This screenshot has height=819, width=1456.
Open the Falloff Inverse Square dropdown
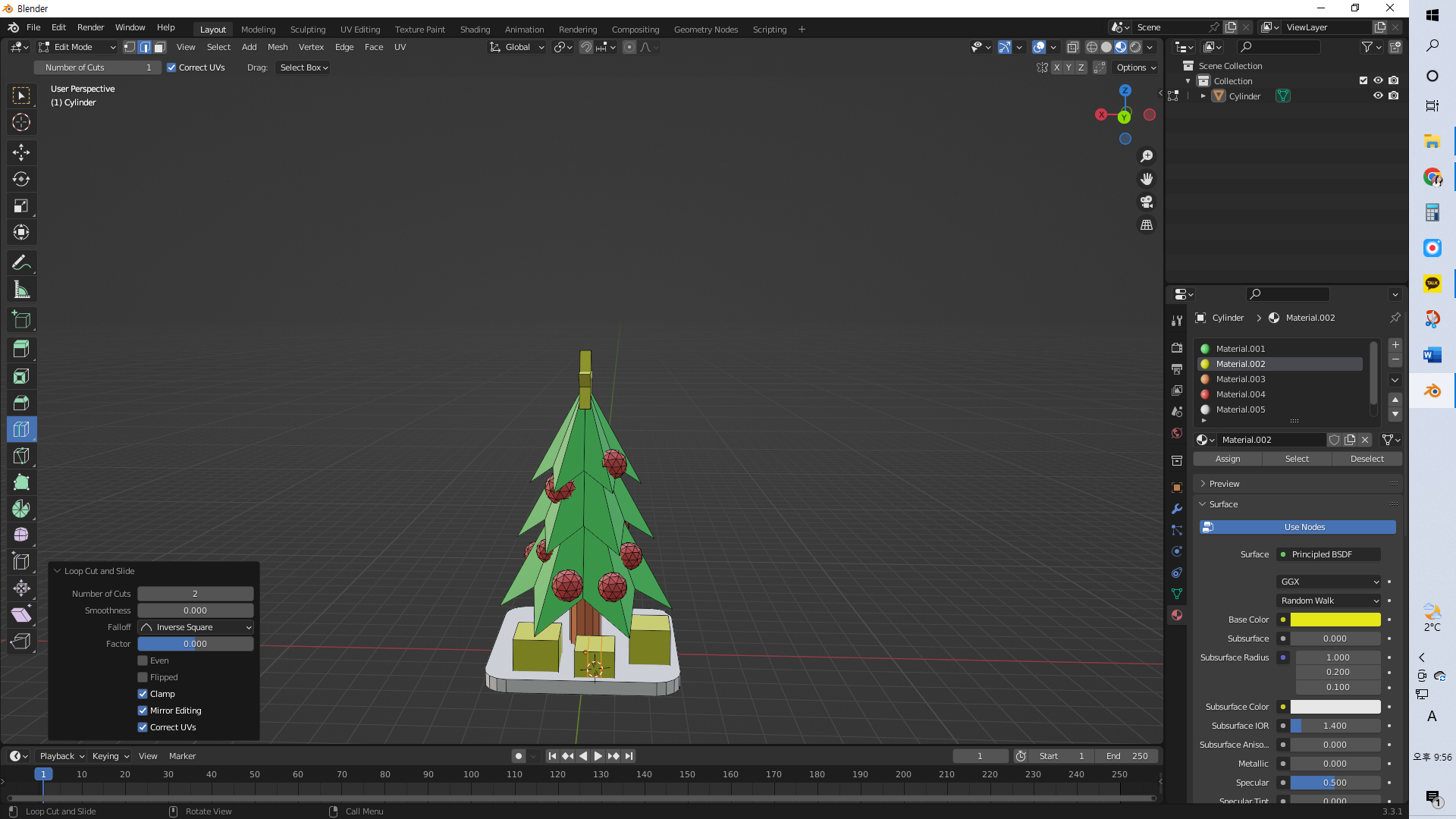196,627
